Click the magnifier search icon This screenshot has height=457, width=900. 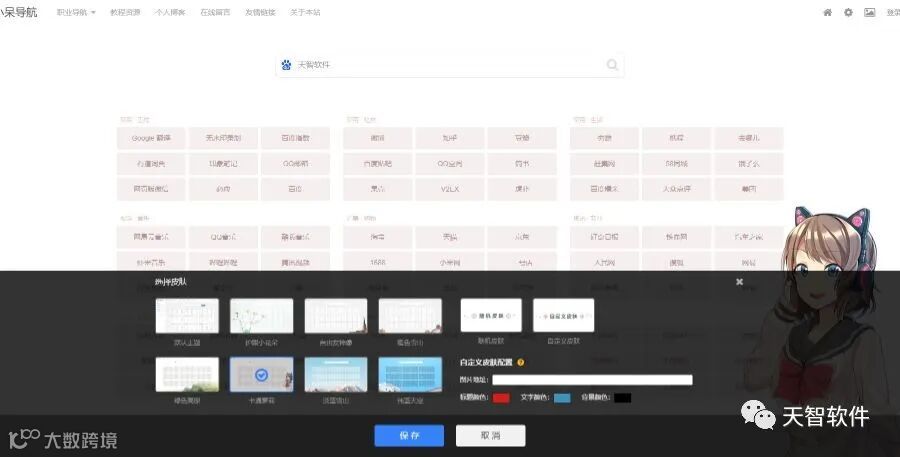click(x=612, y=65)
